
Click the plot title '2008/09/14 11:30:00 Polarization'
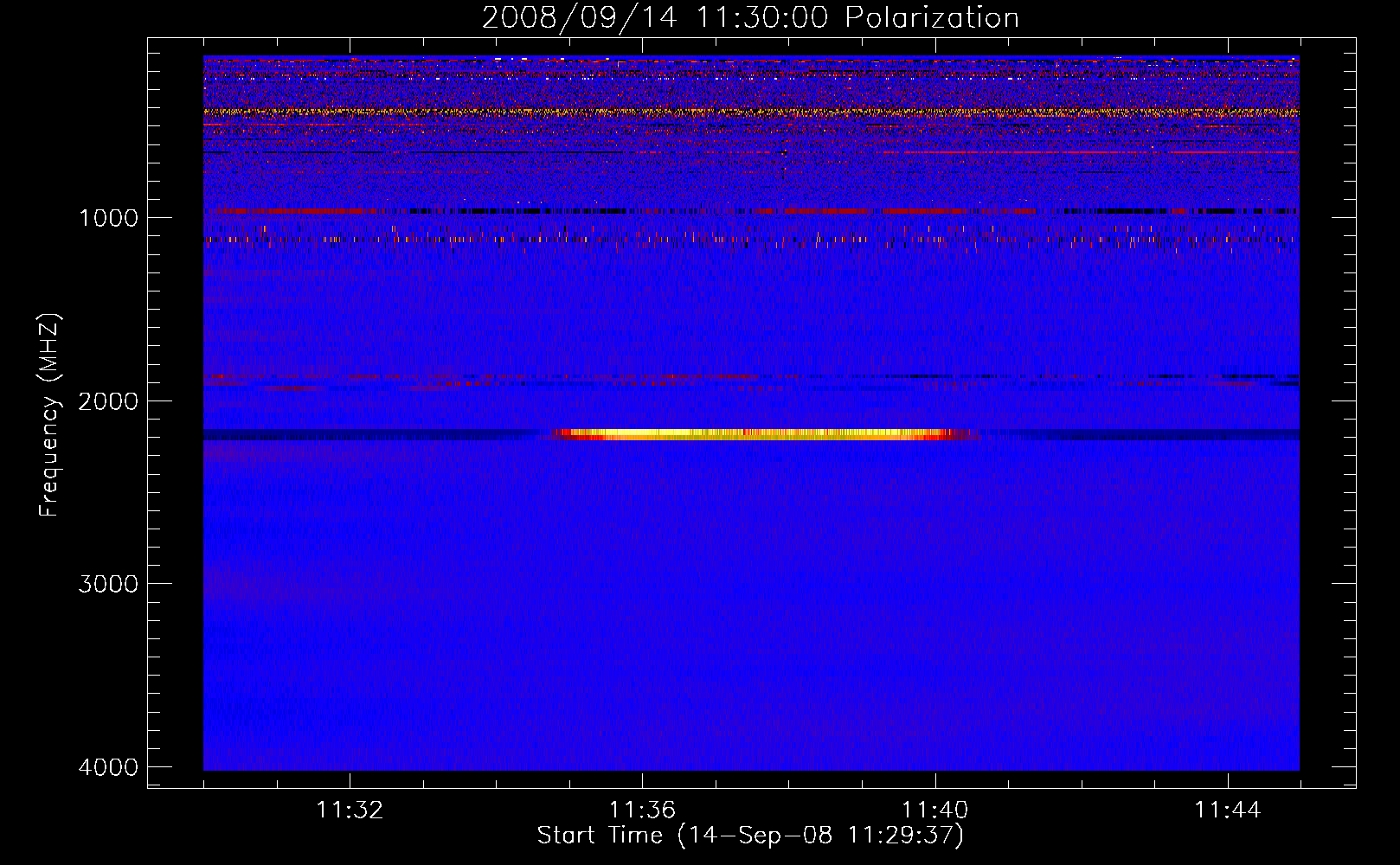click(x=750, y=17)
